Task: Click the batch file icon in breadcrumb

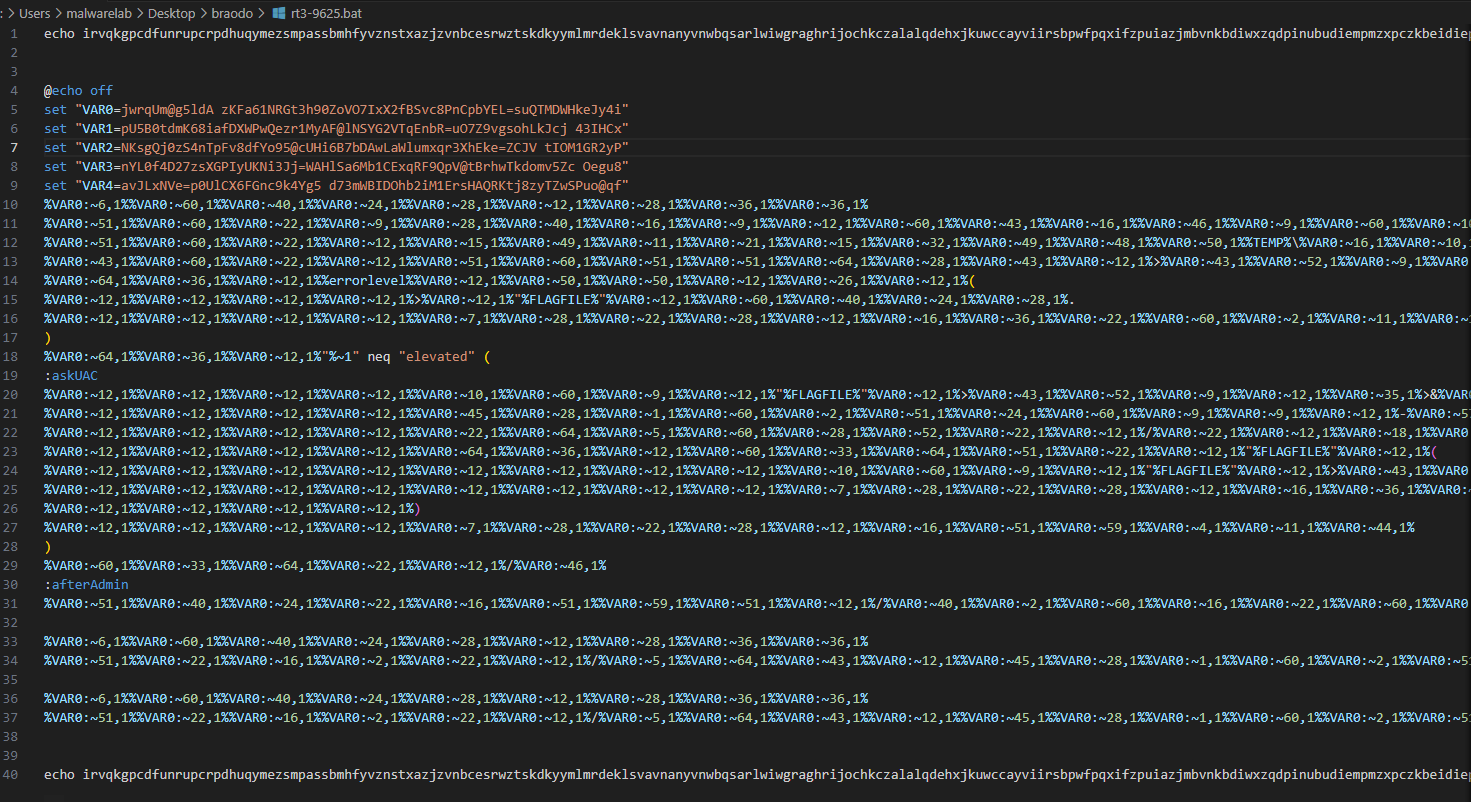Action: pyautogui.click(x=279, y=14)
